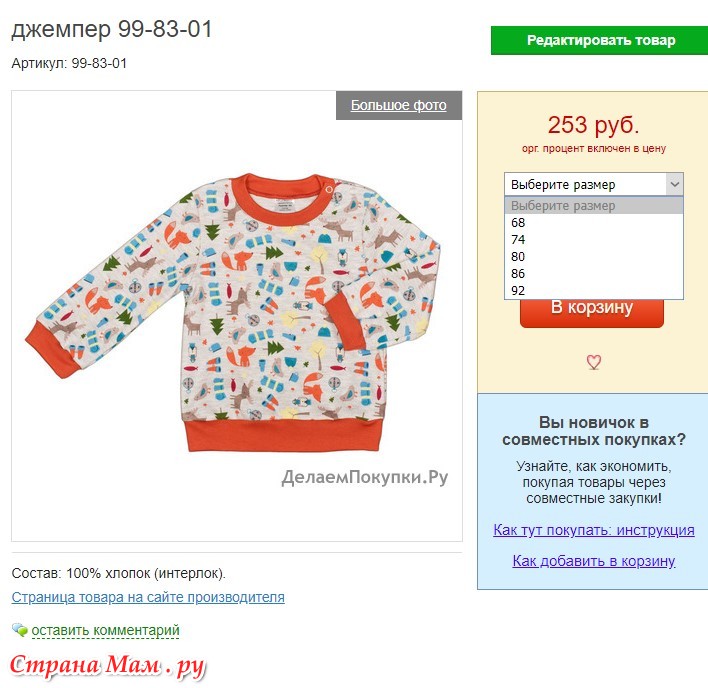The width and height of the screenshot is (708, 688).
Task: Click the 'ДелаемПокупки.Ру' watermark
Action: 365,477
